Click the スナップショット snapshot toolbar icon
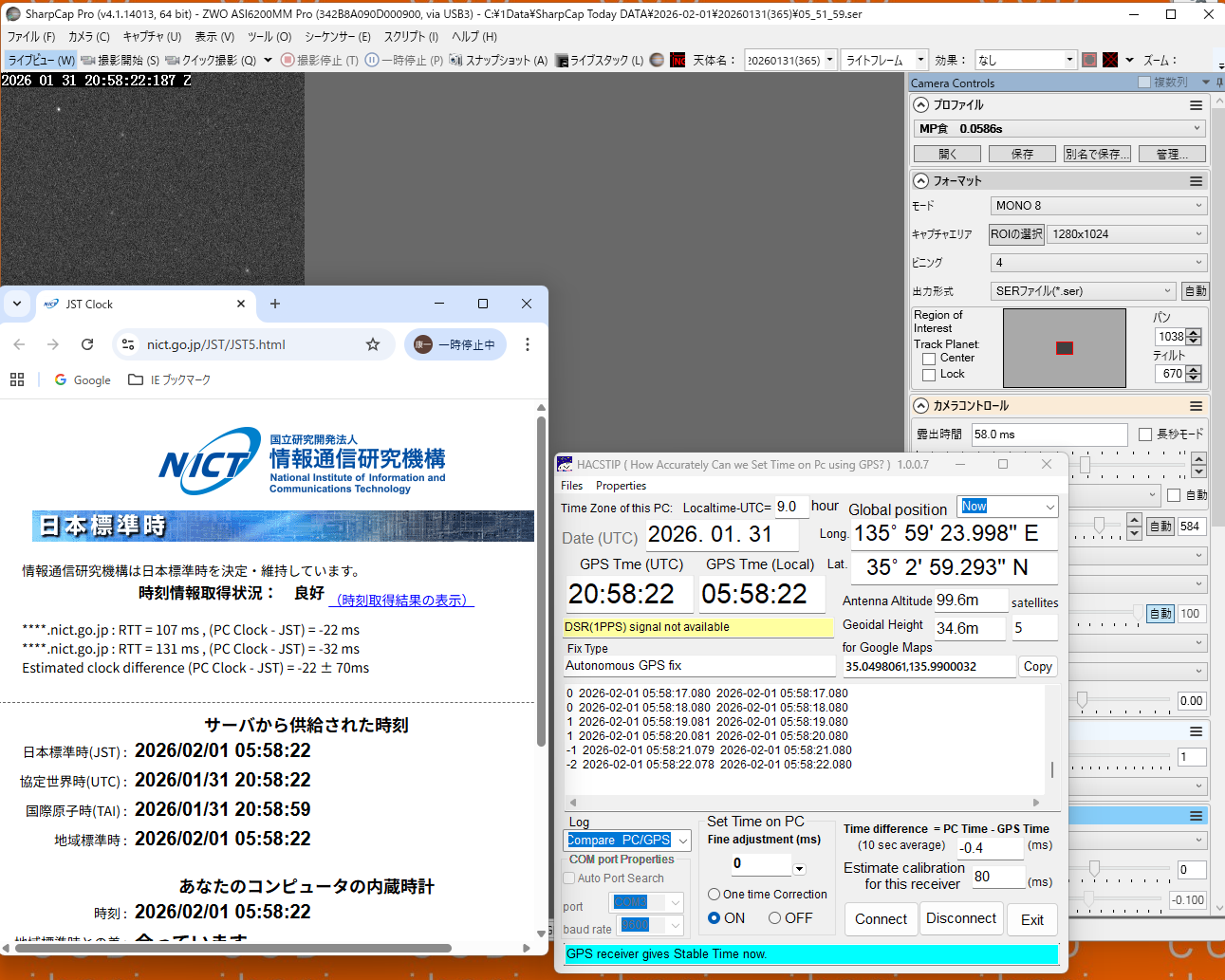Screen dimensions: 1225x980 456,60
